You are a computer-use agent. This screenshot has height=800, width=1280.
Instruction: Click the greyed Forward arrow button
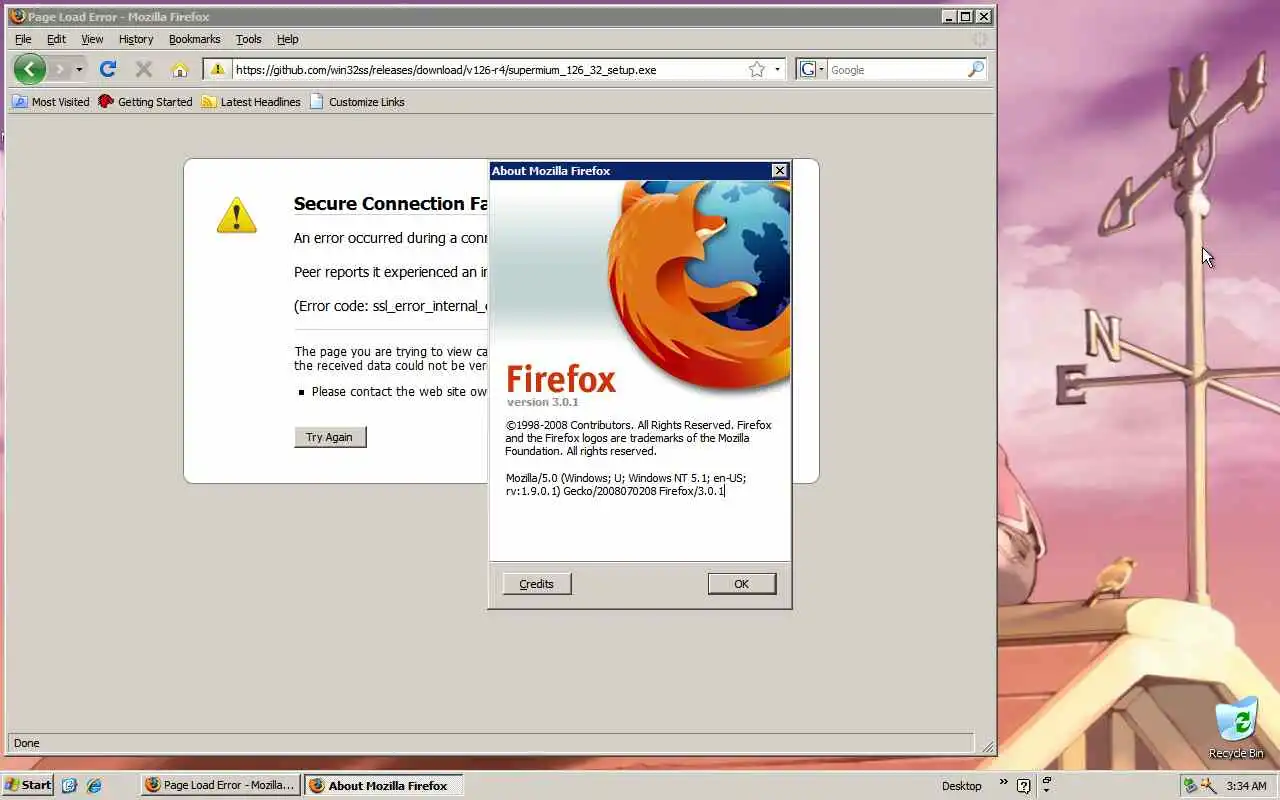pos(60,69)
